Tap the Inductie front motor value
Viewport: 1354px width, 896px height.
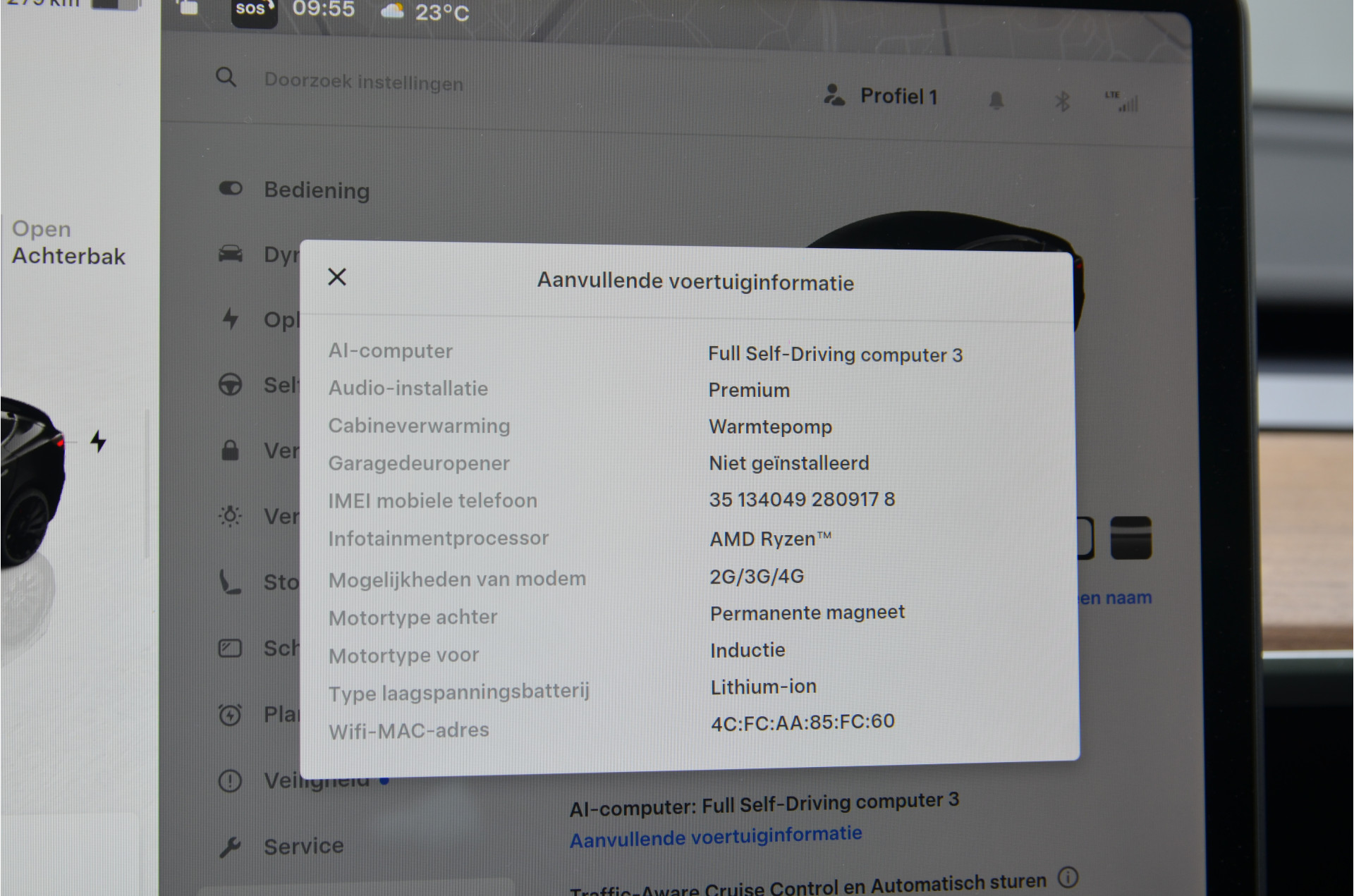[748, 650]
